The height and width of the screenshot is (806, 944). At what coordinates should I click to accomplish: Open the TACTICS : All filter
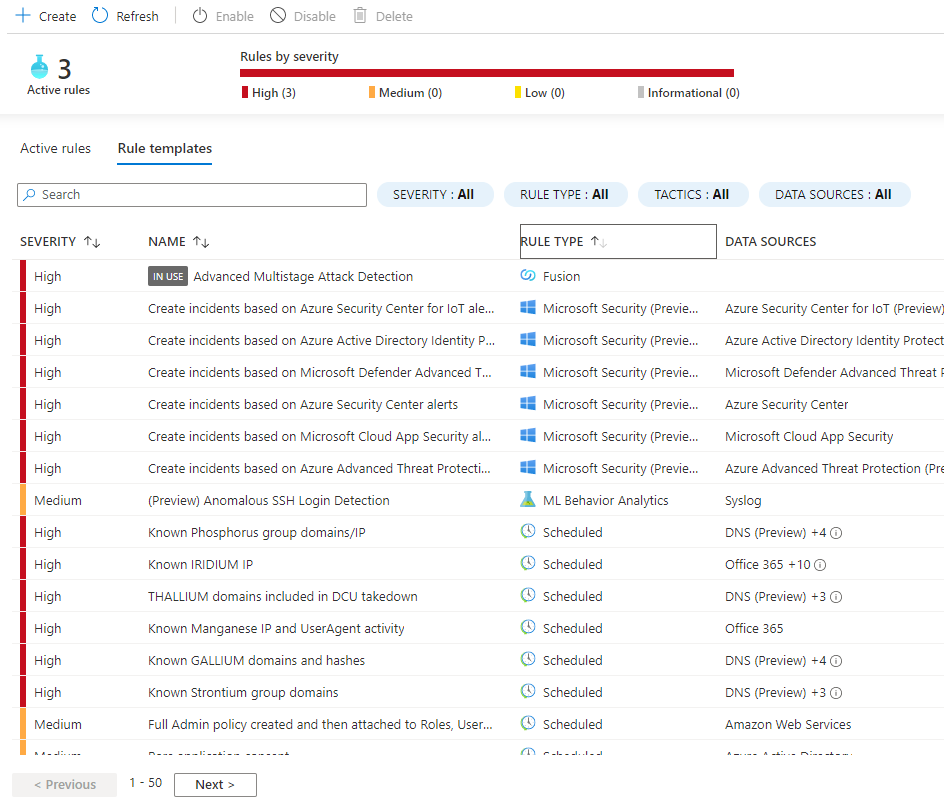point(693,194)
